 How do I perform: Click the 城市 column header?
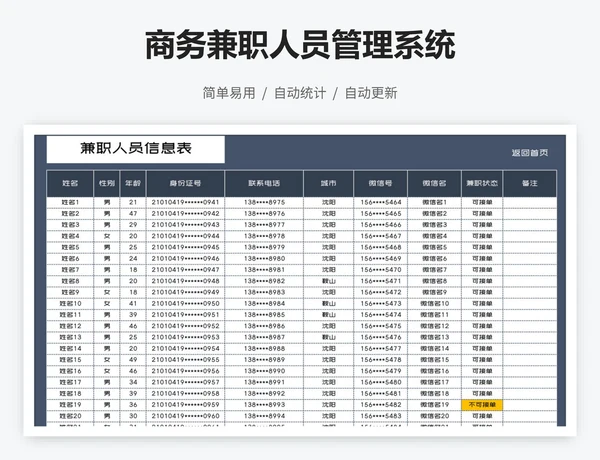[x=329, y=183]
